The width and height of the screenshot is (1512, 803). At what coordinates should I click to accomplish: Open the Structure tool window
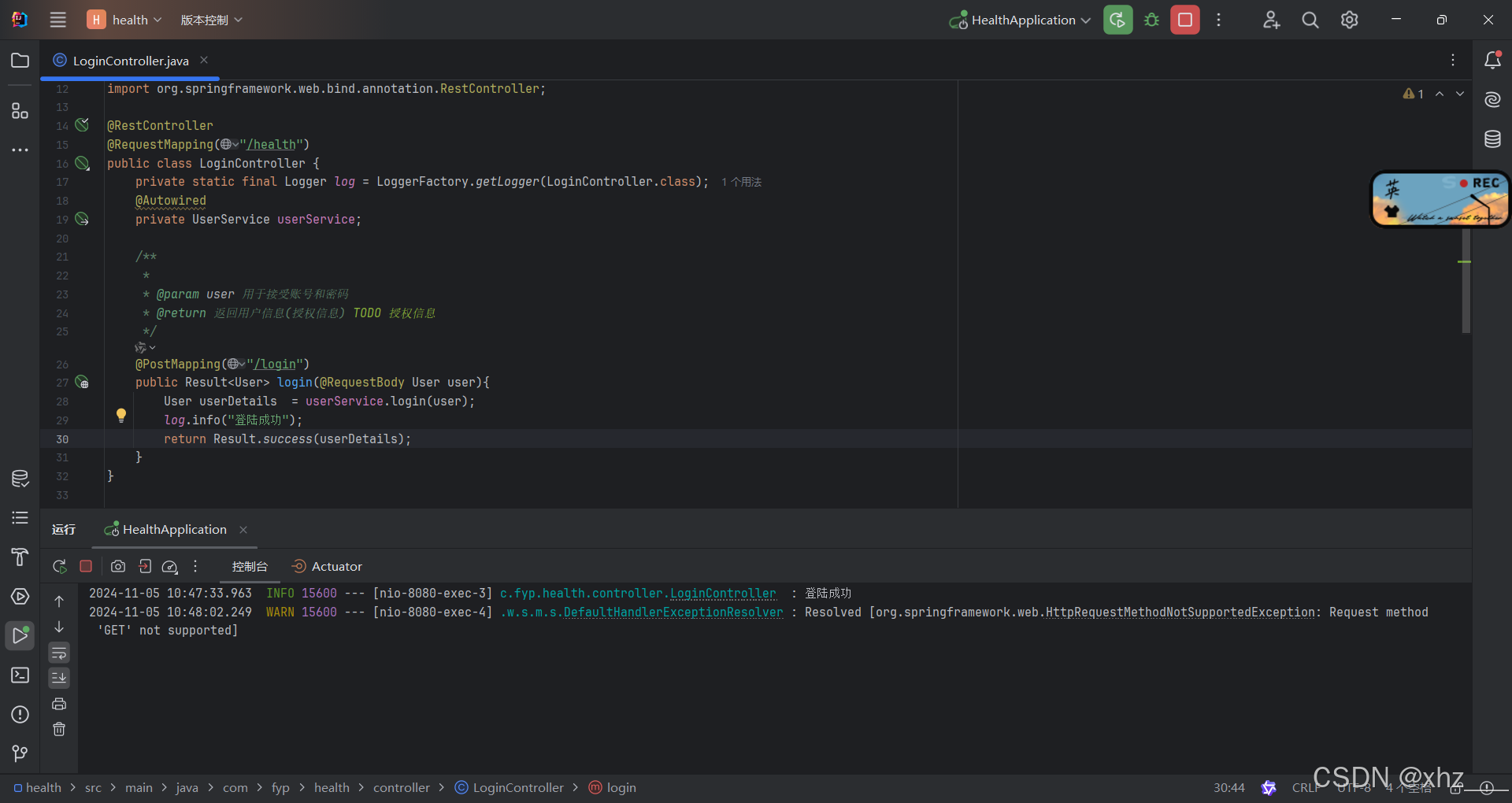click(20, 111)
